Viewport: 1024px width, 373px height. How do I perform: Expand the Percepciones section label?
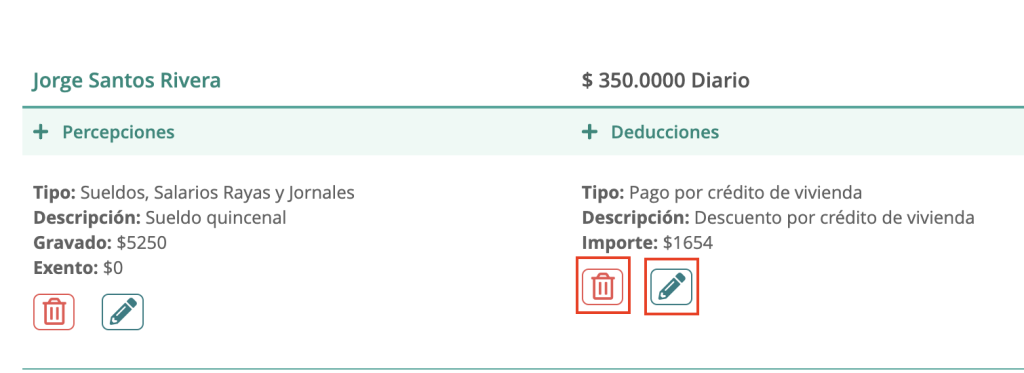118,133
